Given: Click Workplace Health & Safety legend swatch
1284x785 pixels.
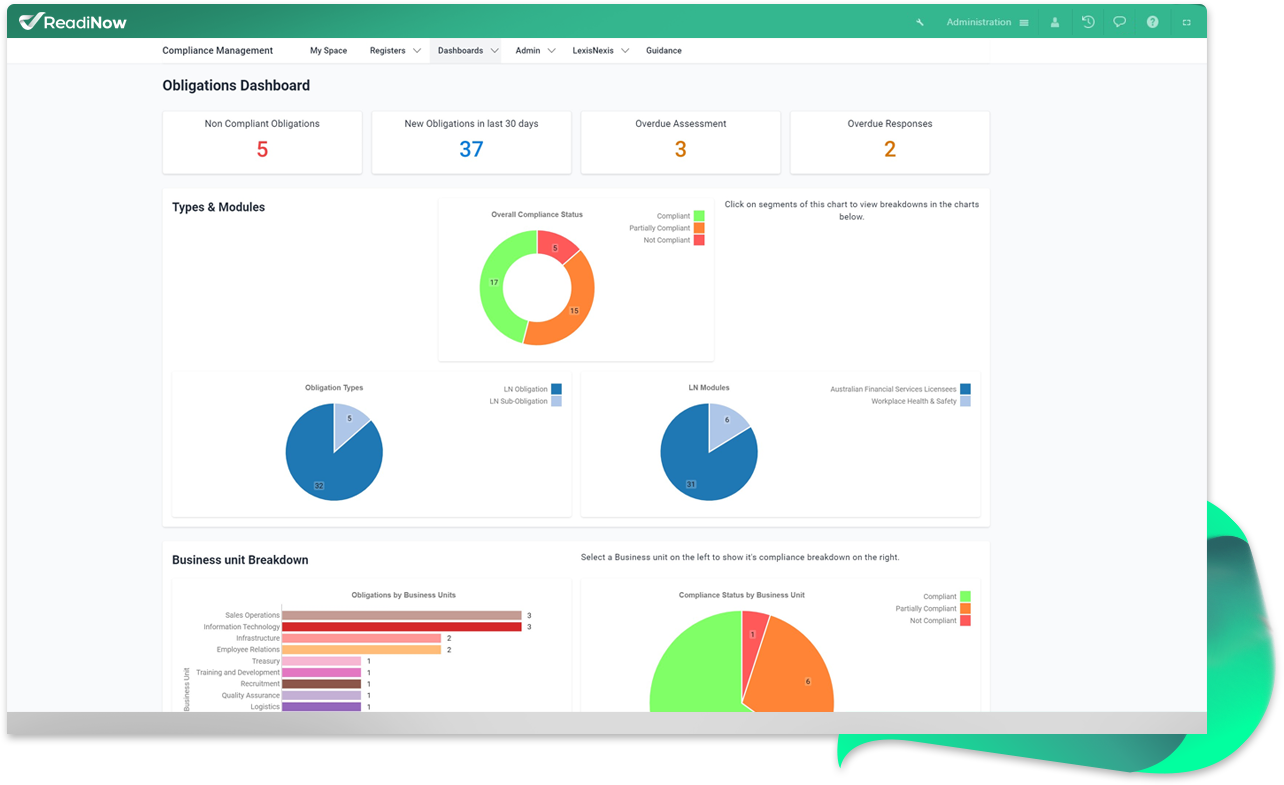Looking at the screenshot, I should click(x=965, y=401).
